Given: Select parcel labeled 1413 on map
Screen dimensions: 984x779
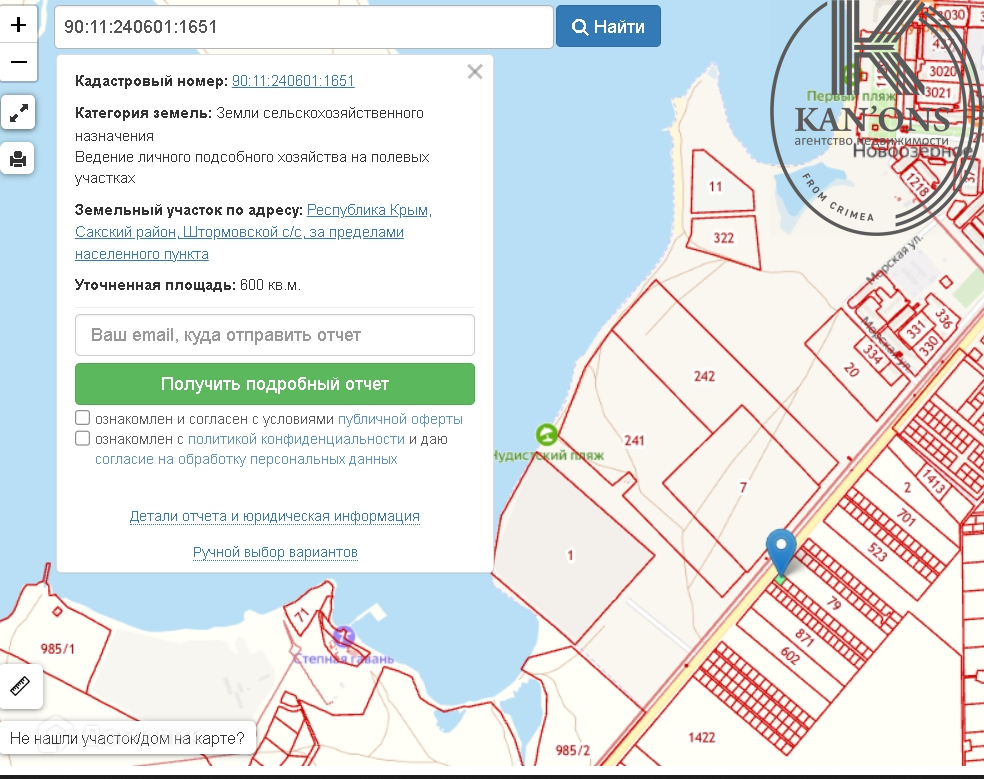Looking at the screenshot, I should click(x=934, y=482).
